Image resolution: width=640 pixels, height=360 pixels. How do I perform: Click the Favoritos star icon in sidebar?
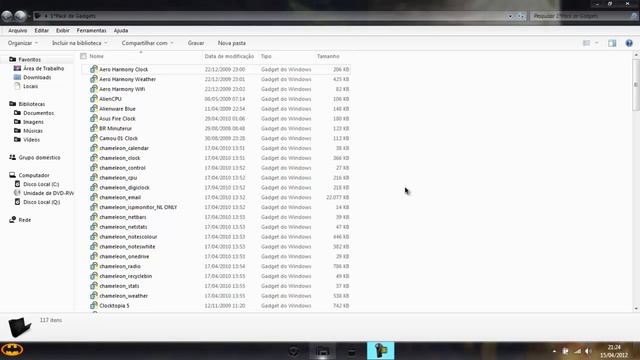tap(13, 59)
